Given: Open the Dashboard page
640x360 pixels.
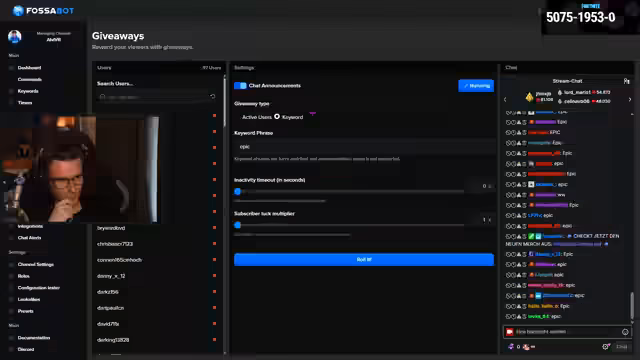Looking at the screenshot, I should coord(29,68).
